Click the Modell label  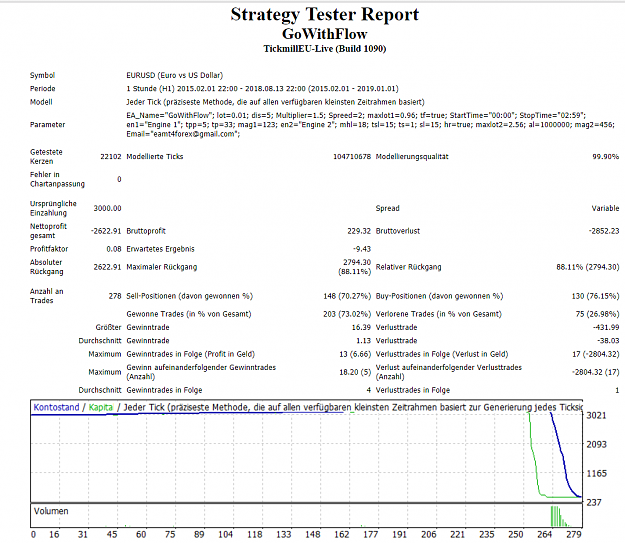pos(41,102)
